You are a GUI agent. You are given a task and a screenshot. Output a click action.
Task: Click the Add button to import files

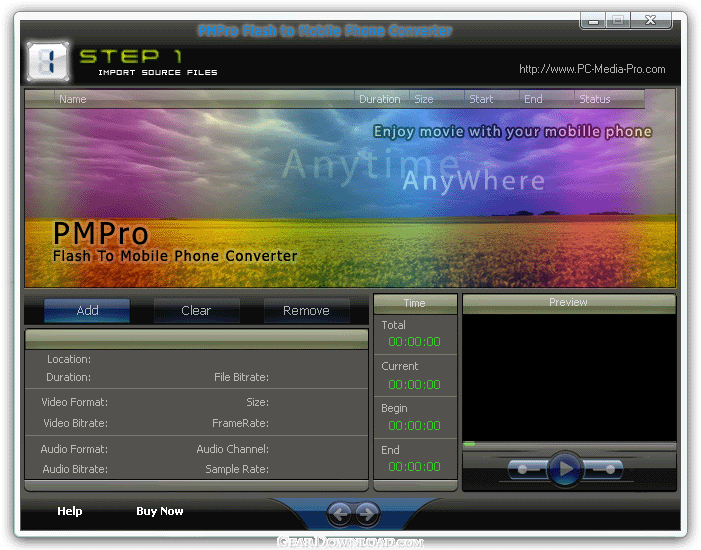click(87, 310)
